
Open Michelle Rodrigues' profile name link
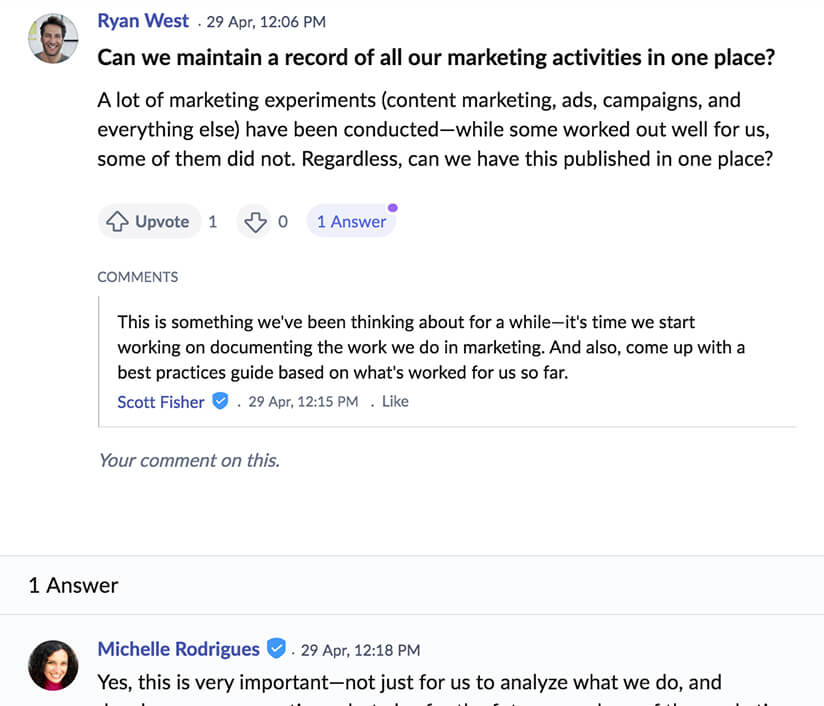click(x=179, y=649)
